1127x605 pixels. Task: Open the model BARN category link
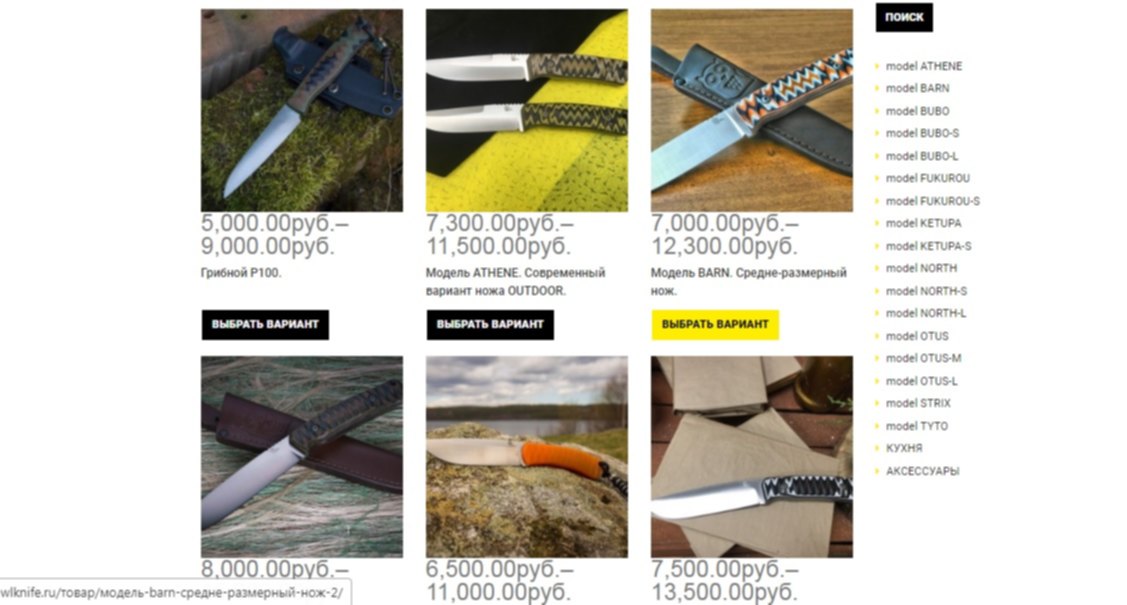pyautogui.click(x=917, y=88)
